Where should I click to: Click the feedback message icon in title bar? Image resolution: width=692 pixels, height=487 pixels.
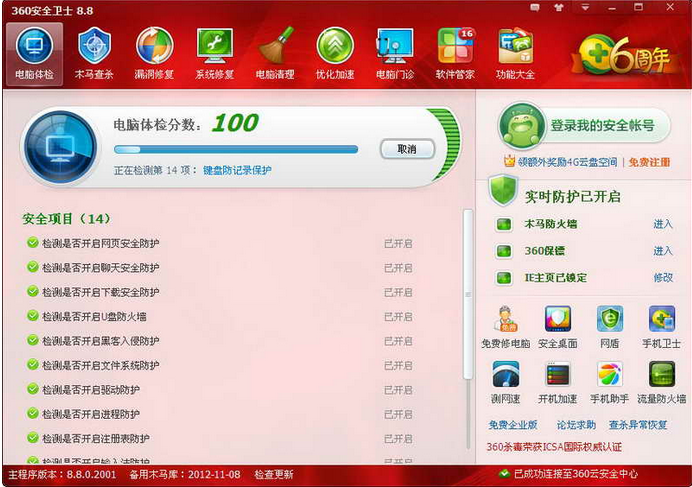pyautogui.click(x=535, y=8)
